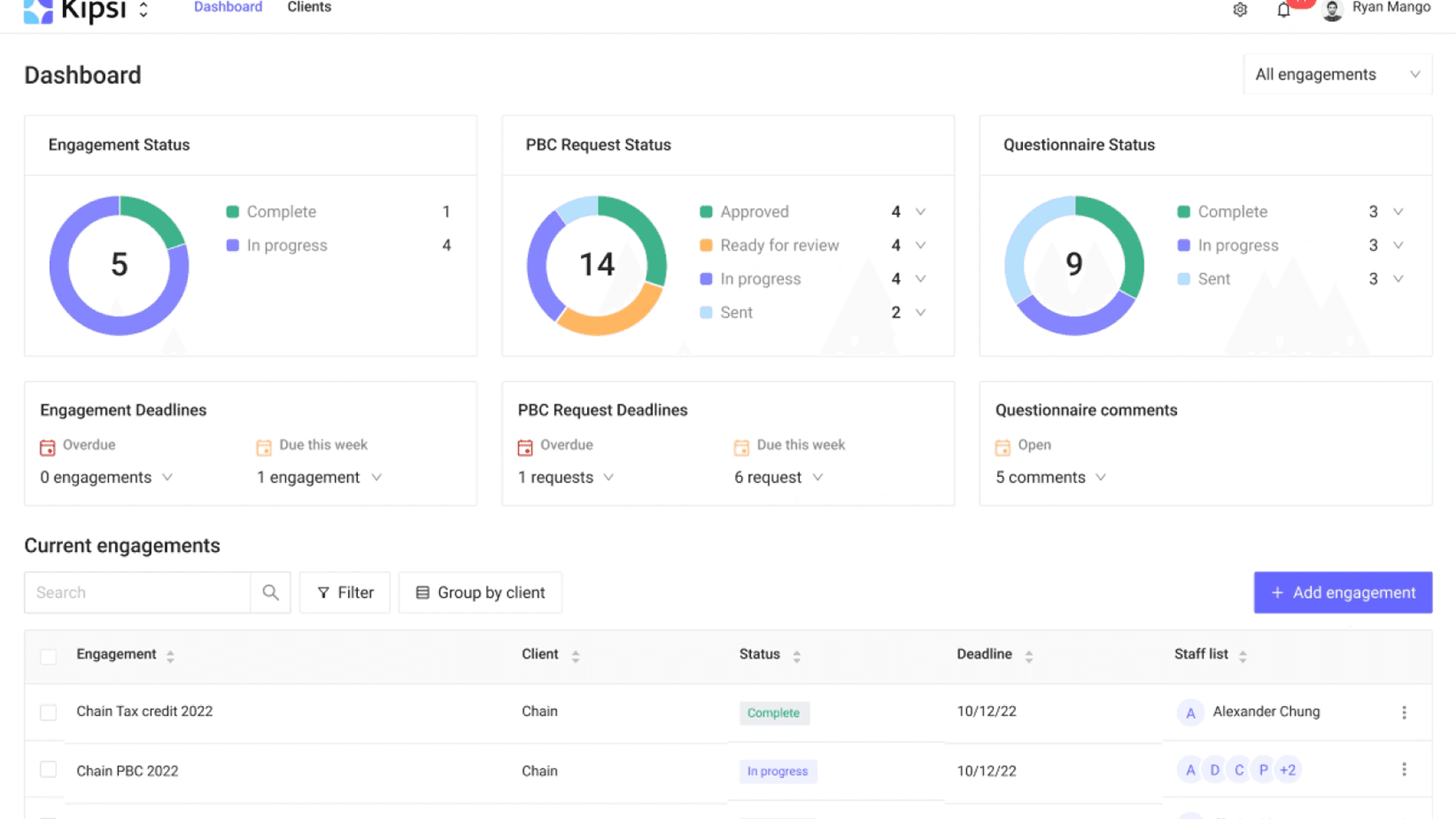1456x819 pixels.
Task: Sort table by Engagement column arrows
Action: click(171, 656)
